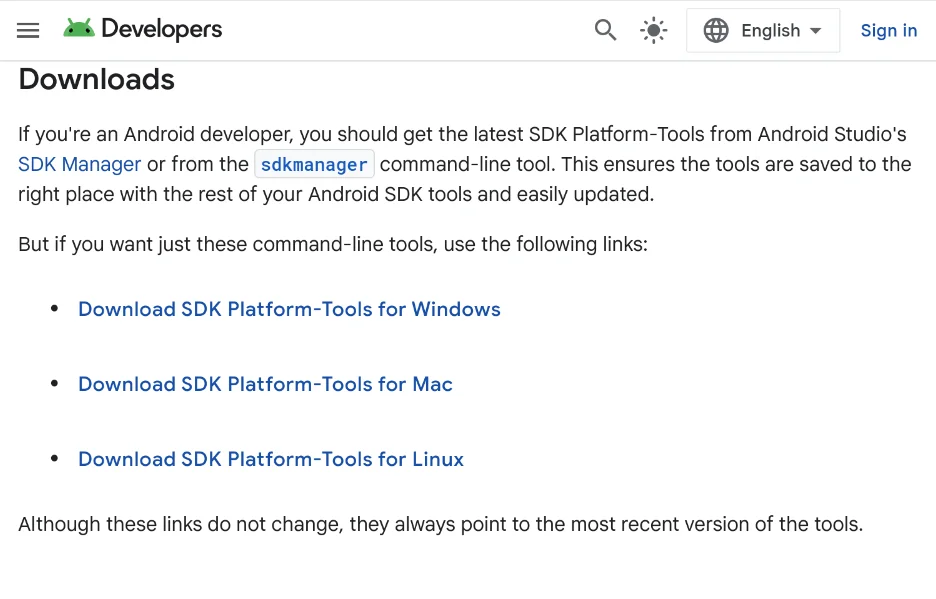Click the Android Developers logo

[143, 29]
